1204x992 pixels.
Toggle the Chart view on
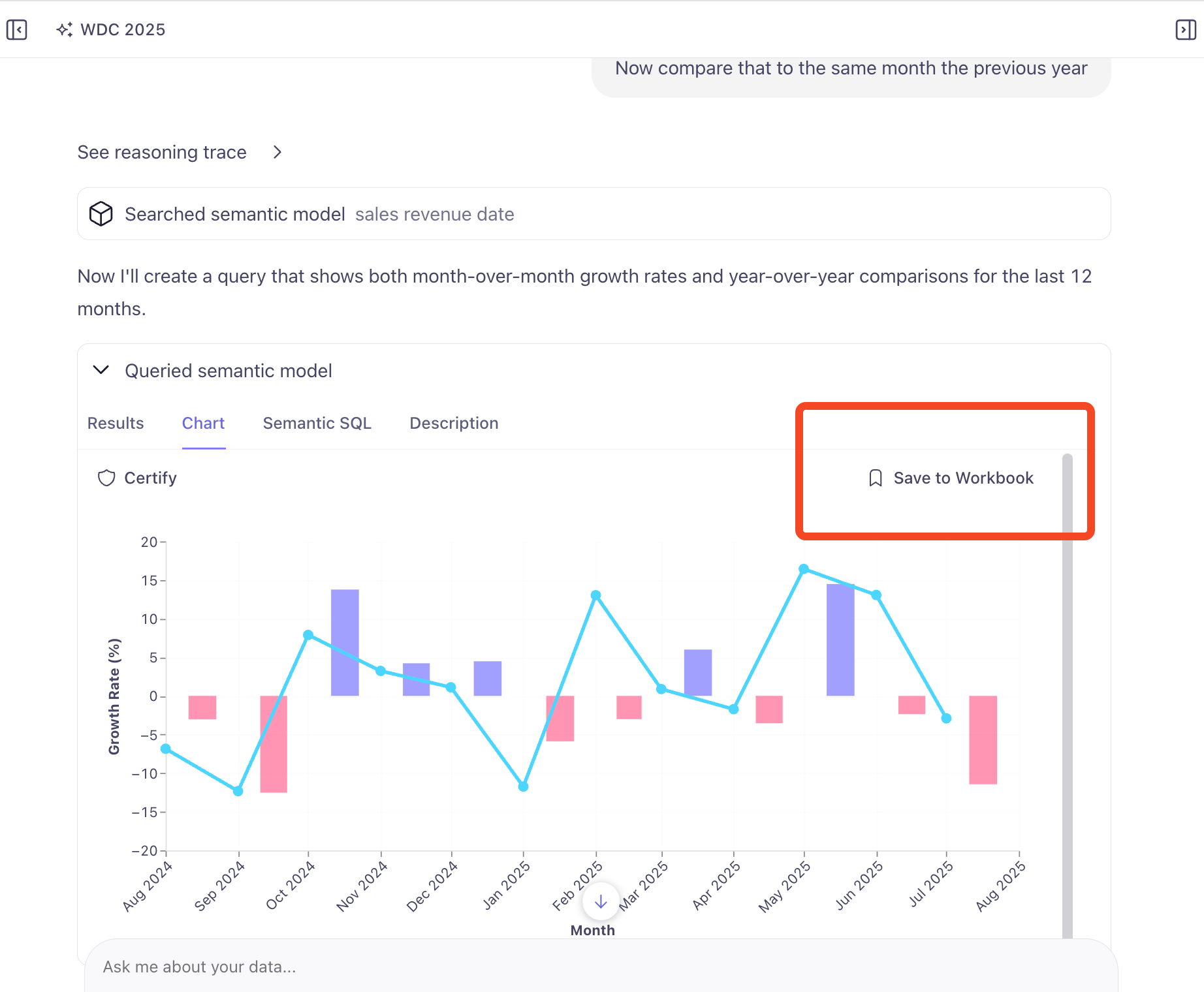click(203, 423)
